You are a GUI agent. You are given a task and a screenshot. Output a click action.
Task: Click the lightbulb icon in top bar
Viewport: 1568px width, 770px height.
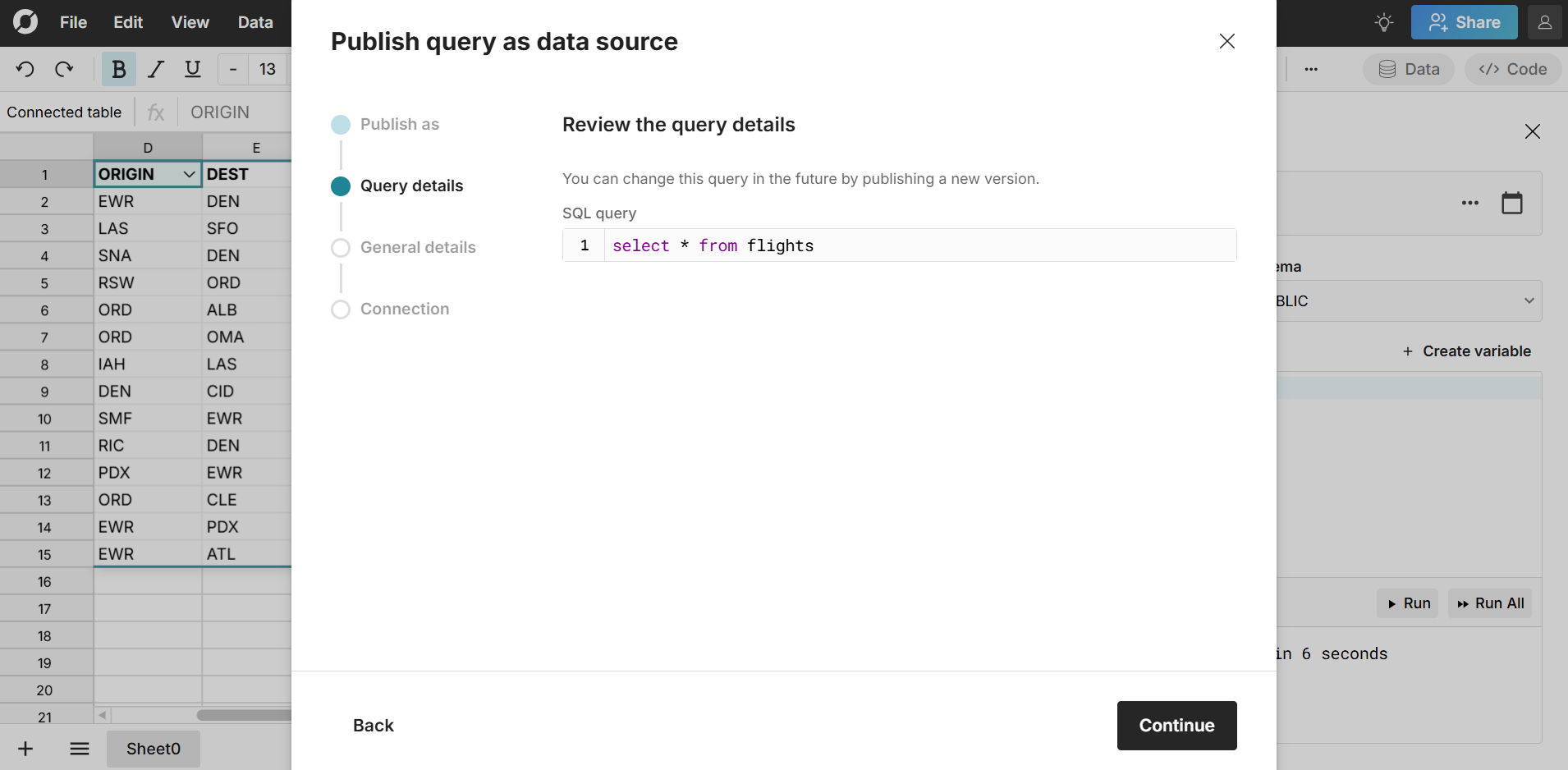pos(1384,22)
